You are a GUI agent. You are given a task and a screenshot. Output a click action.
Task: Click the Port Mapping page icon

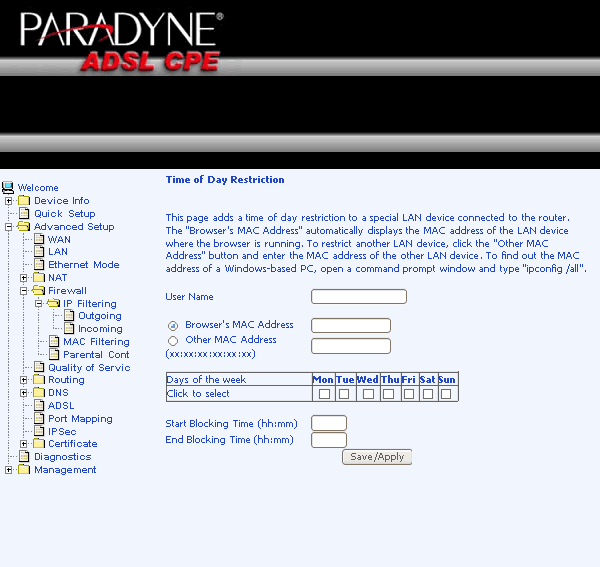tap(39, 418)
